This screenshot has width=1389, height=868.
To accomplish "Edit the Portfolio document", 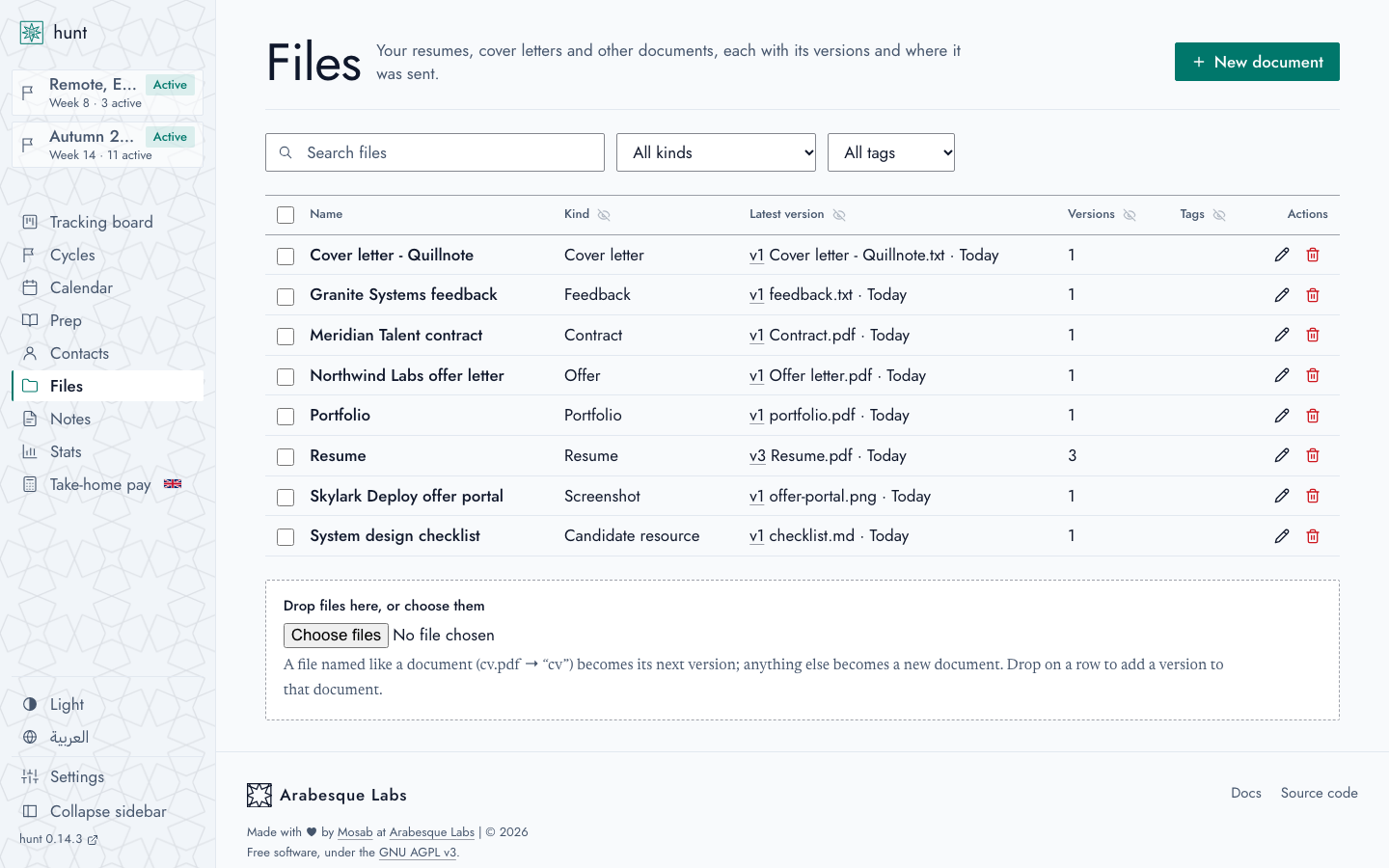I will coord(1282,416).
